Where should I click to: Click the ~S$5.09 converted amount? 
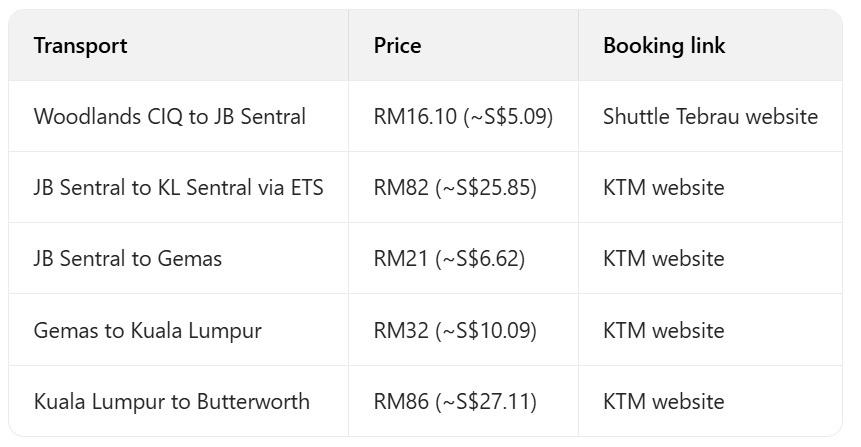click(508, 117)
